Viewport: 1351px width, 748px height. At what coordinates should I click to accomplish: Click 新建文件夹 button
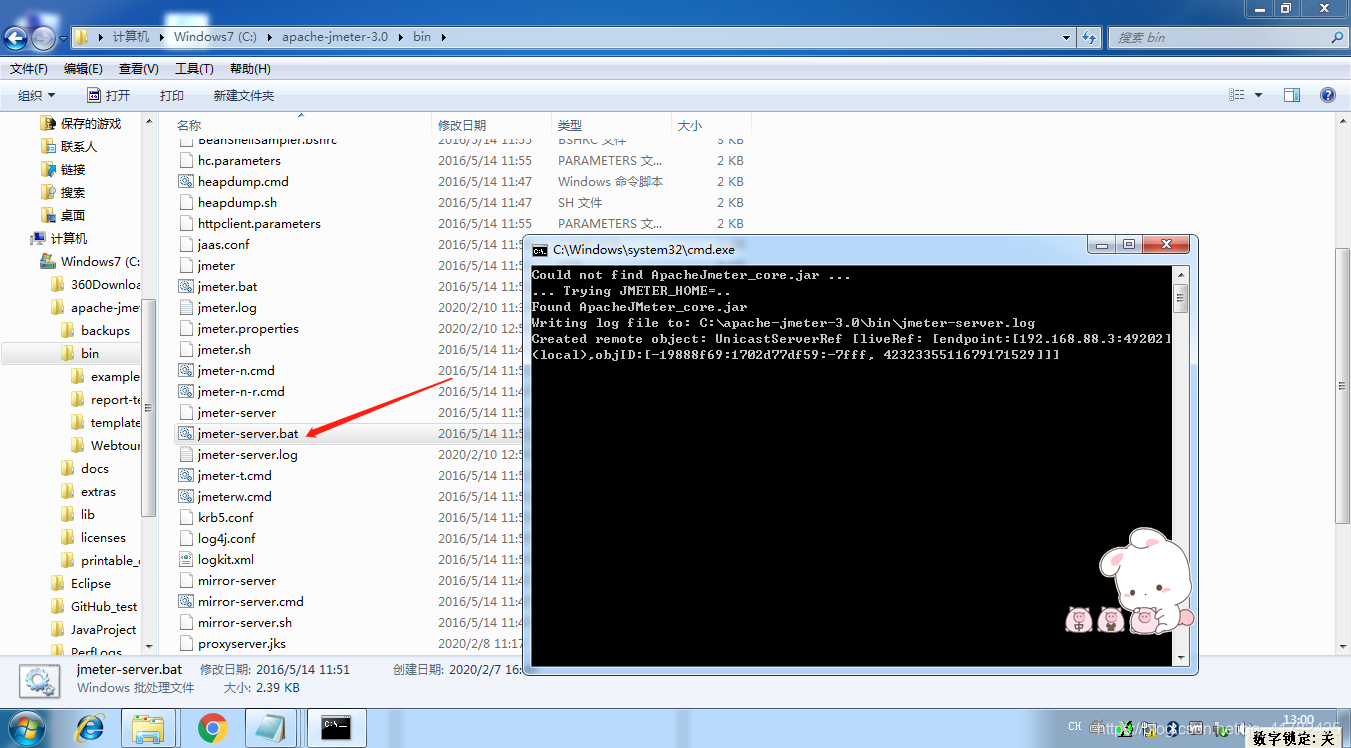click(x=244, y=95)
